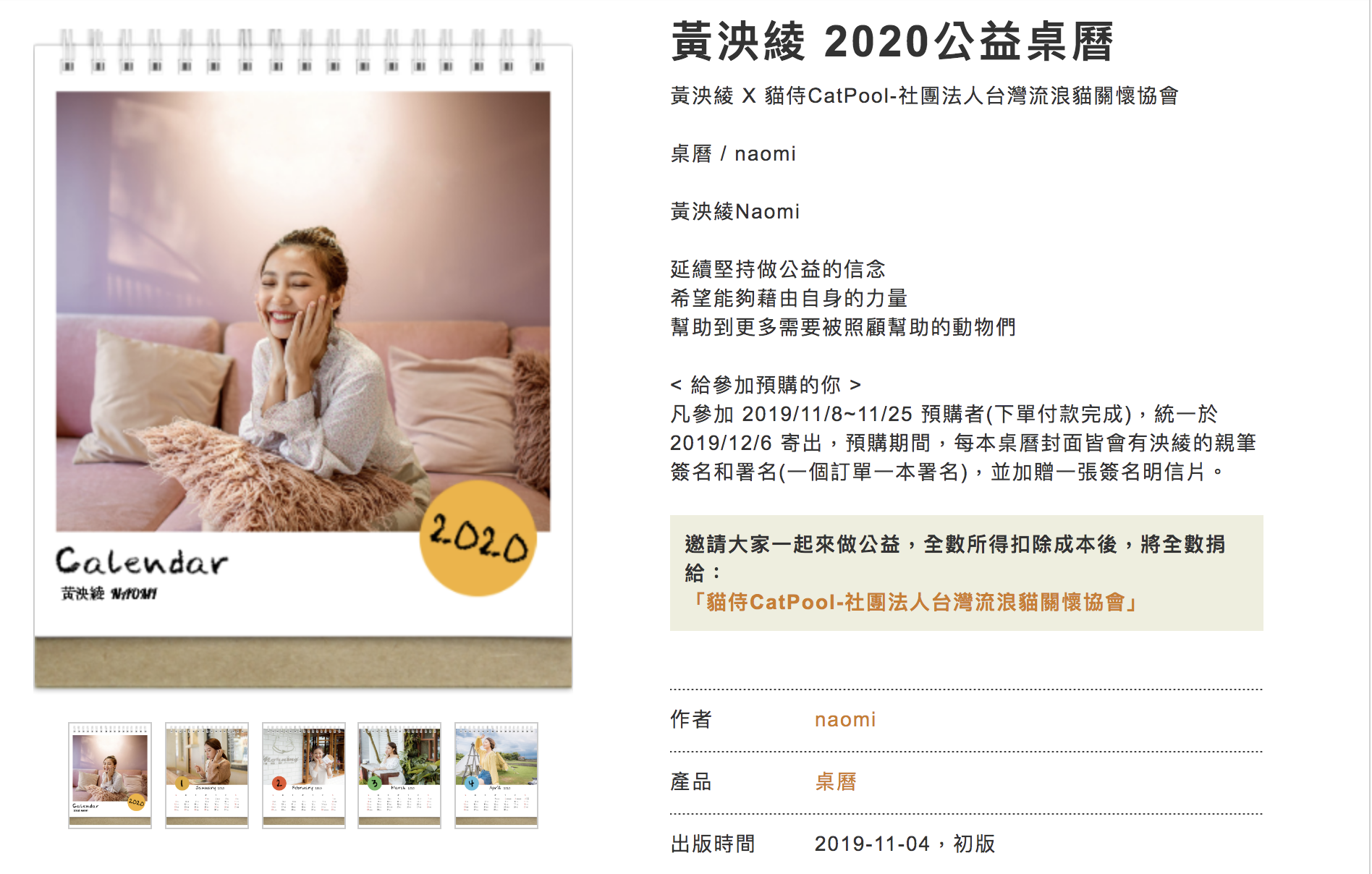Screen dimensions: 1372x874
Task: Click the subtitle 黃泱綾 X 貓侍CatPool line
Action: pyautogui.click(x=925, y=96)
